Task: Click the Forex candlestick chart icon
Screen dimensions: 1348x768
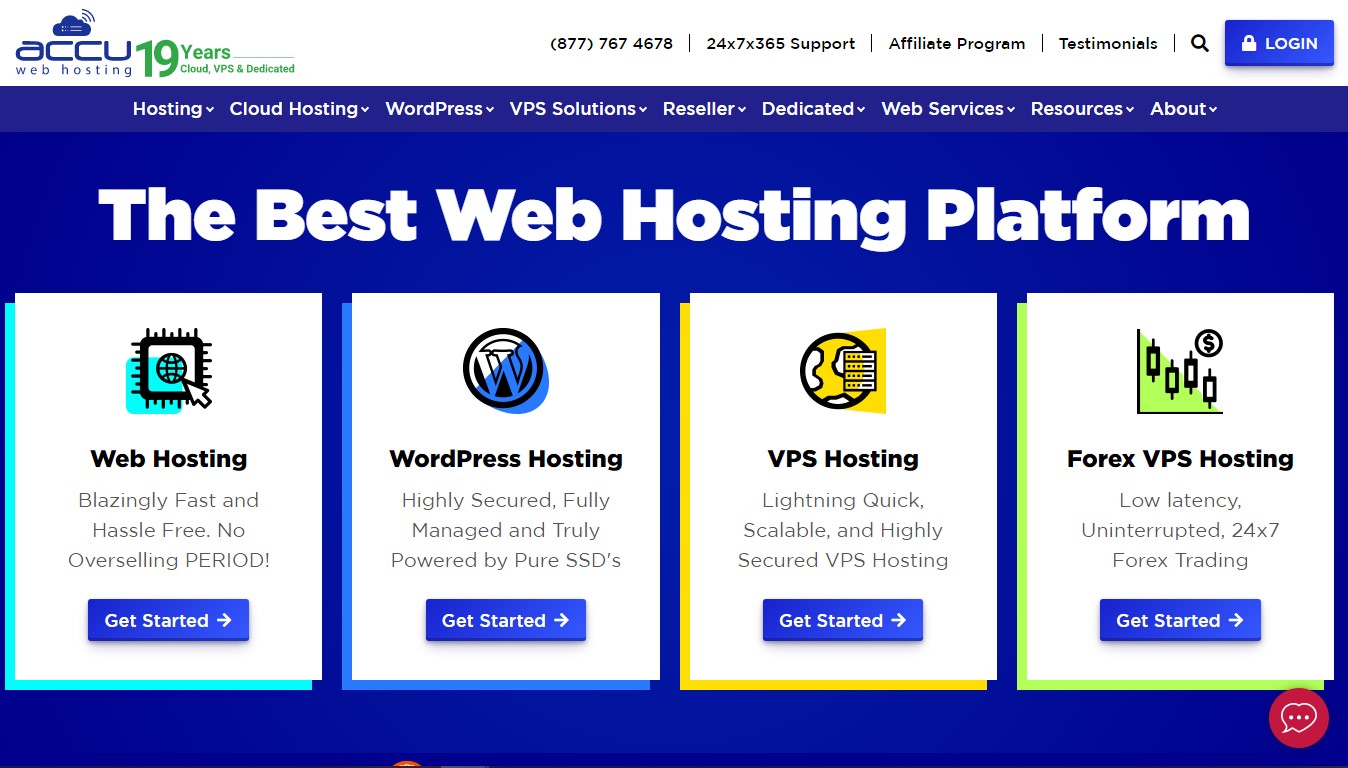Action: point(1180,370)
